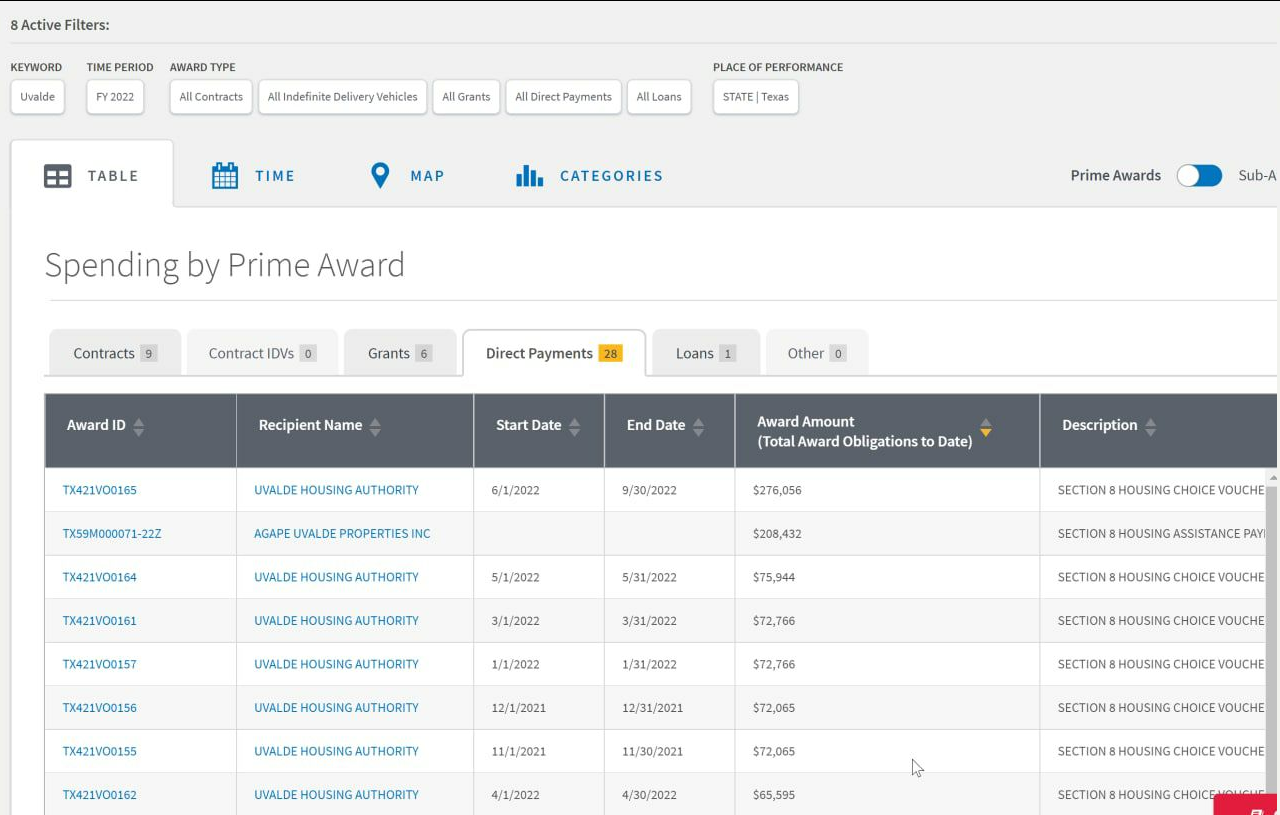
Task: Open award TX421VO0161
Action: [x=99, y=621]
